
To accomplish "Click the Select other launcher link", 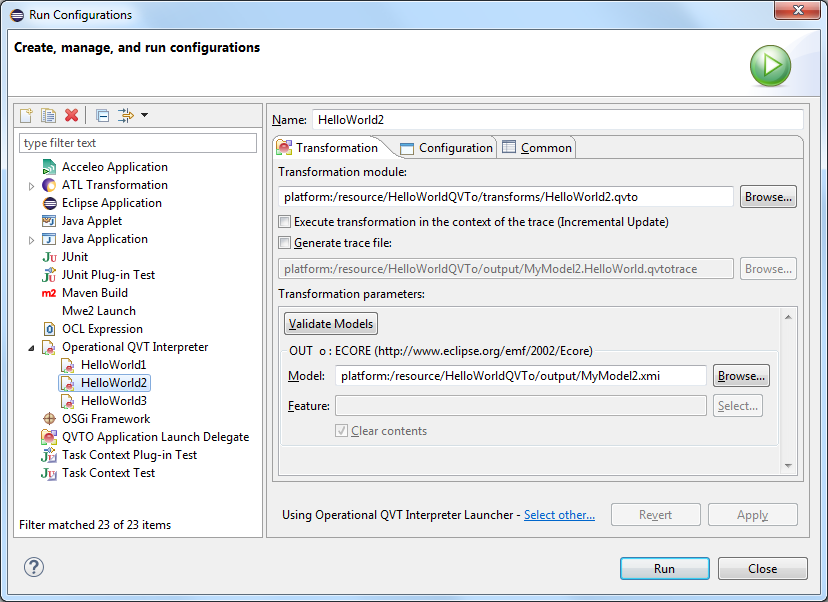I will 559,515.
